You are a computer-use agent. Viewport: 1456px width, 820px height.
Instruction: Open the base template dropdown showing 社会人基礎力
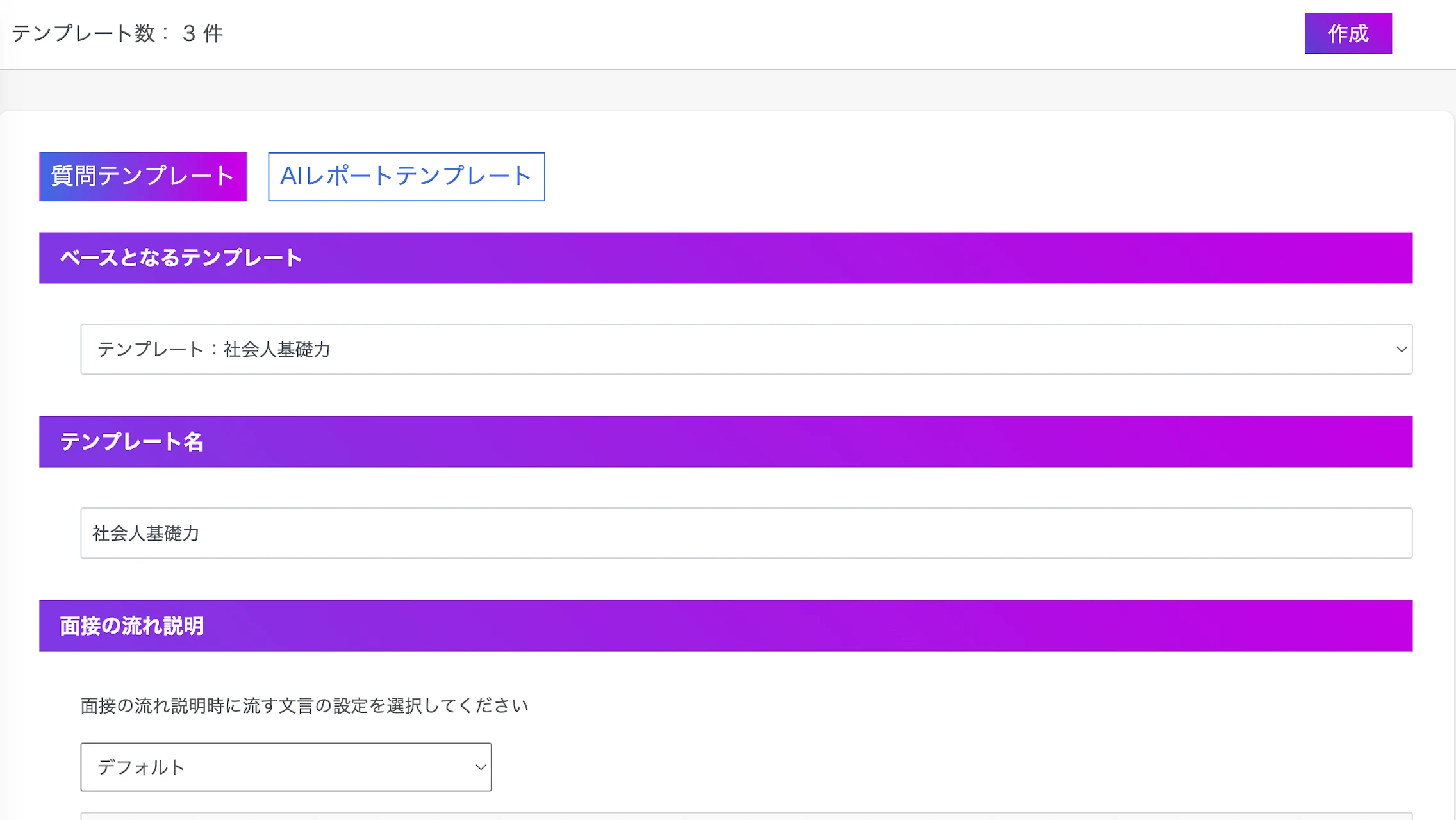pos(746,349)
